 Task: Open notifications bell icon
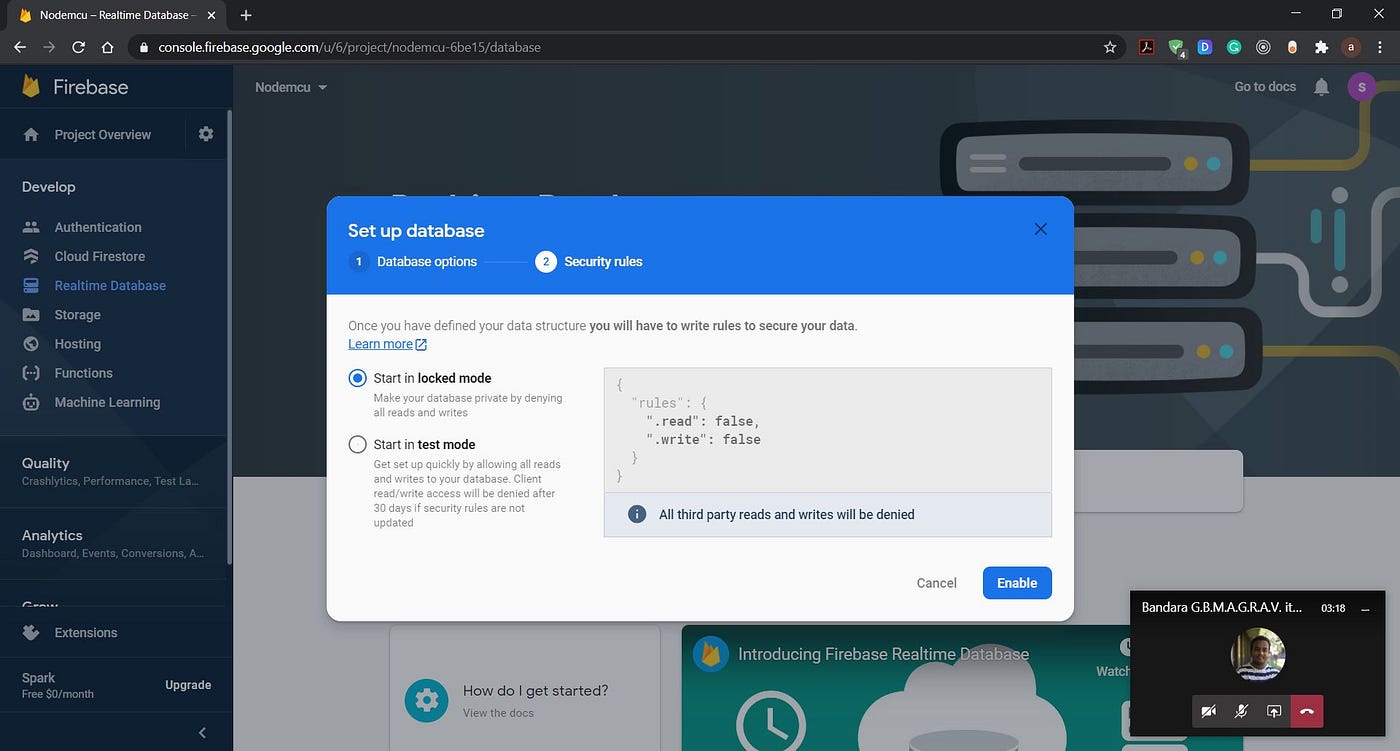[x=1321, y=87]
